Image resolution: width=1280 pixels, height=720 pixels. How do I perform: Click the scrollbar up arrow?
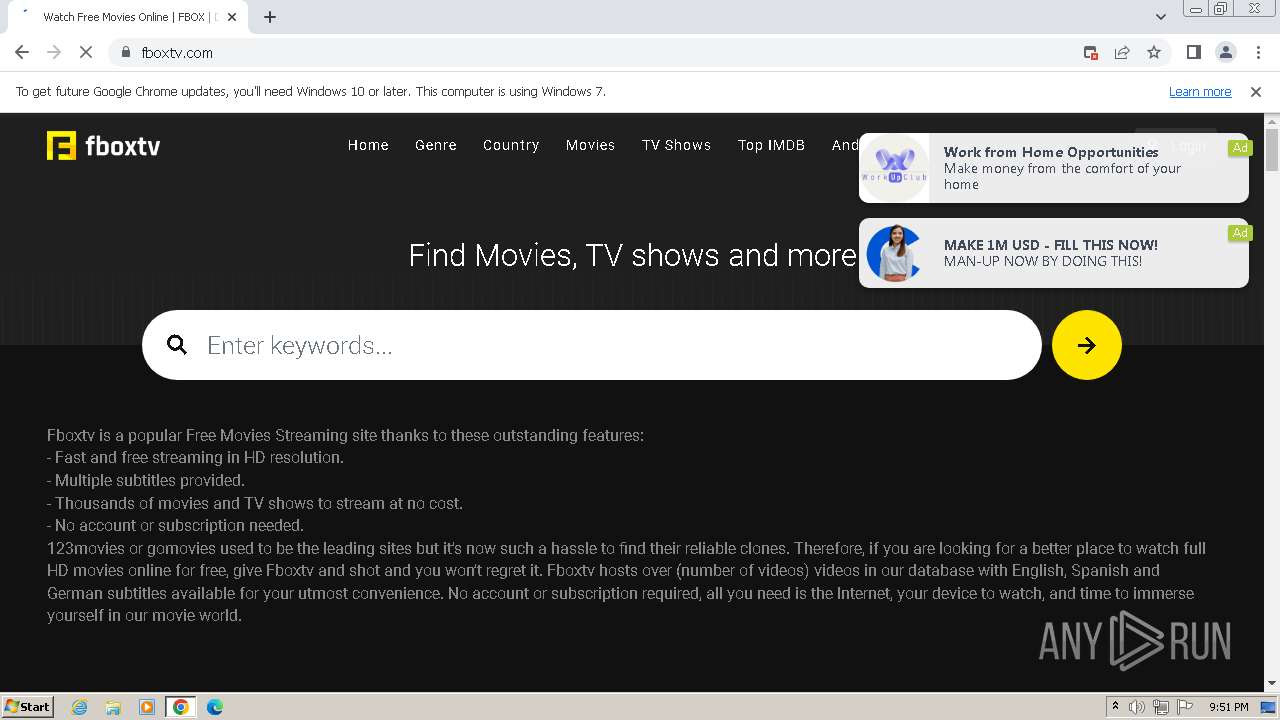[x=1272, y=120]
